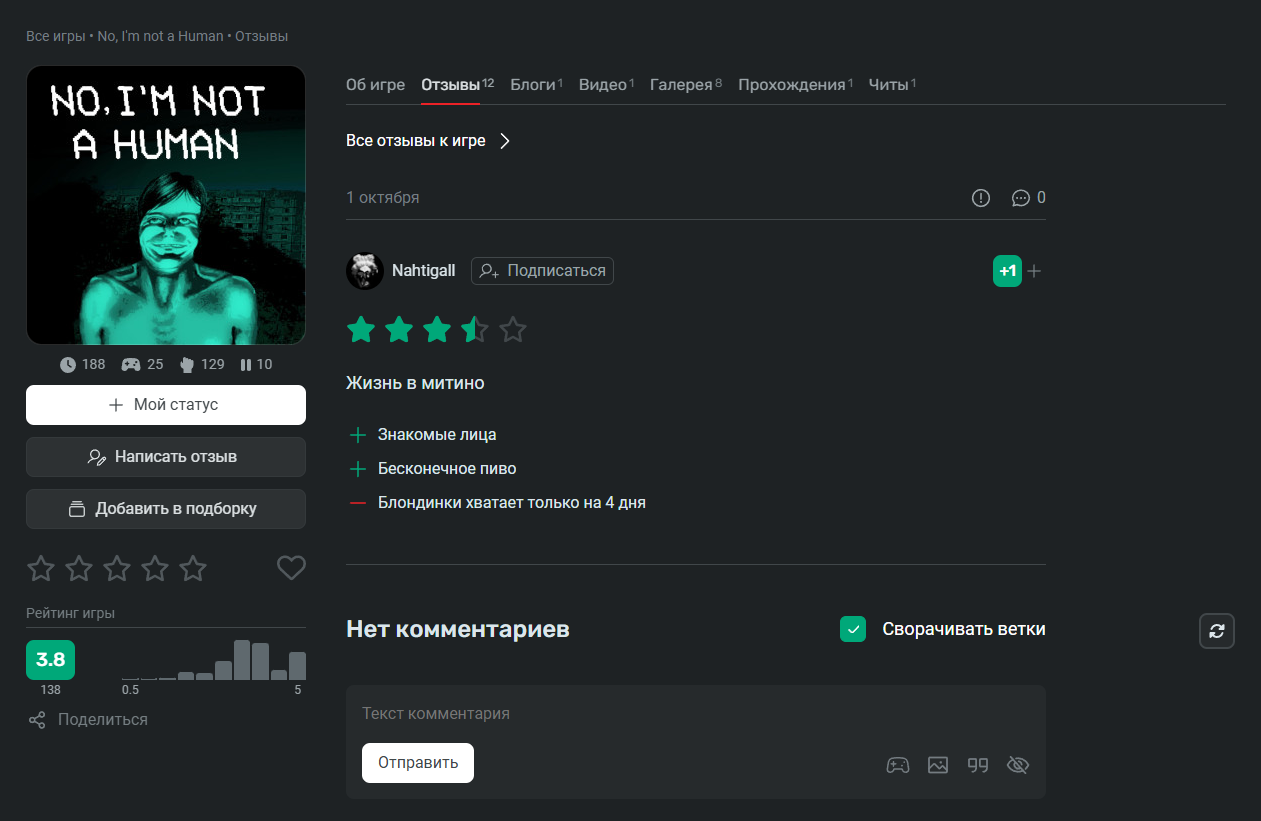
Task: Click the heart favorite icon
Action: click(291, 568)
